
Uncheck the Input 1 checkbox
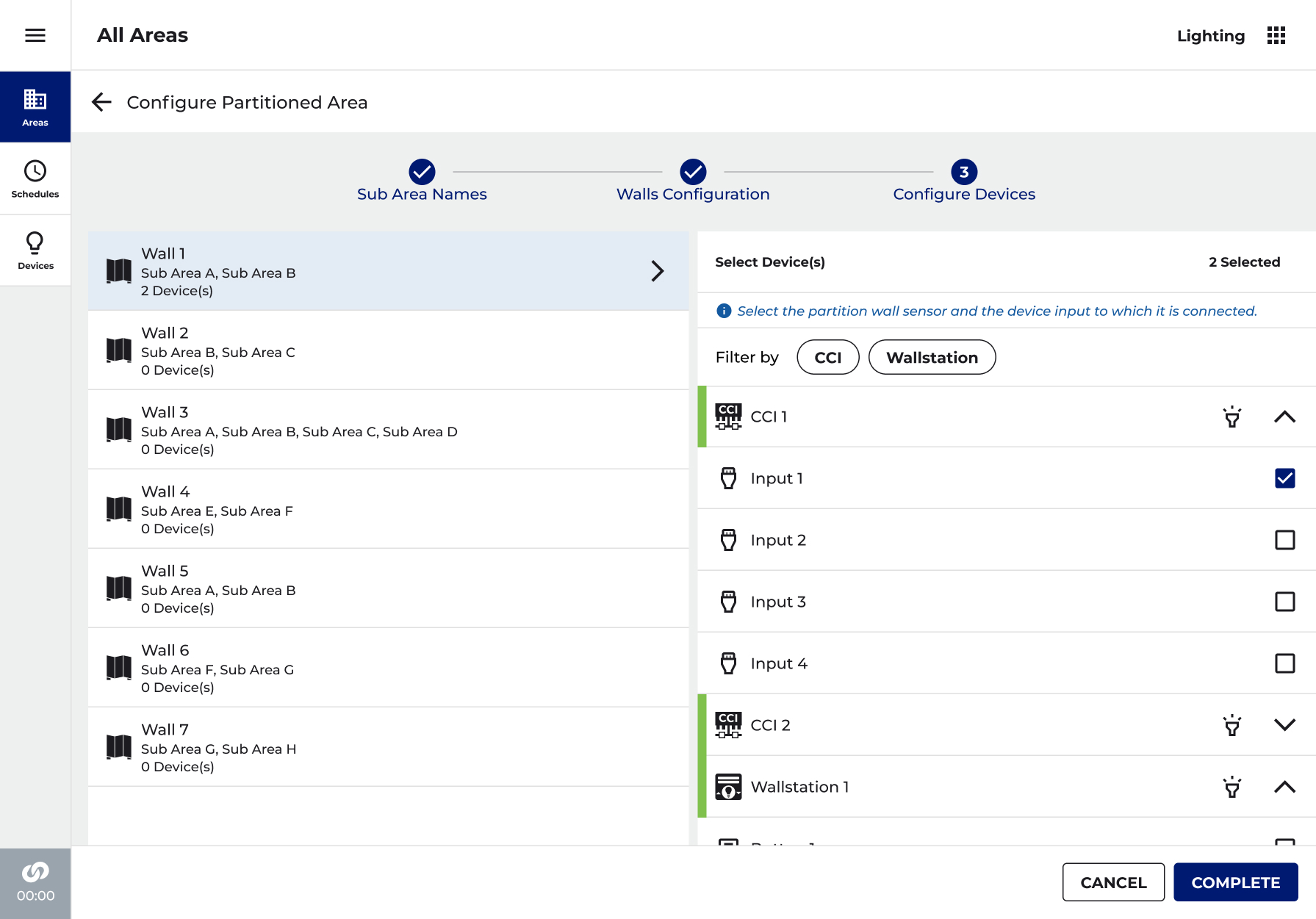click(x=1284, y=478)
